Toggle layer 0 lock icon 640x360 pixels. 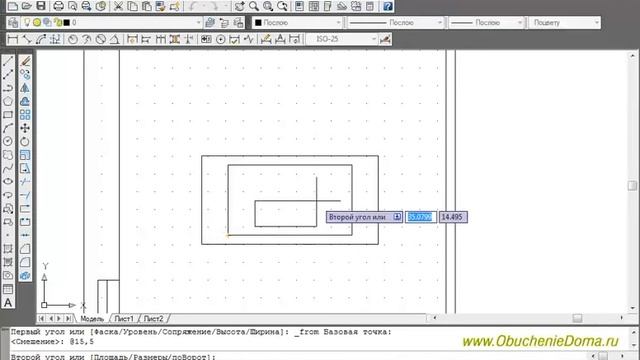click(58, 22)
